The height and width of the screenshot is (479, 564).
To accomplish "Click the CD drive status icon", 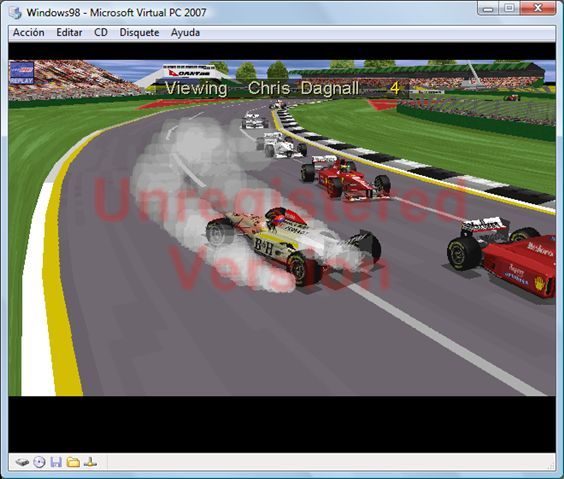I will [x=39, y=462].
